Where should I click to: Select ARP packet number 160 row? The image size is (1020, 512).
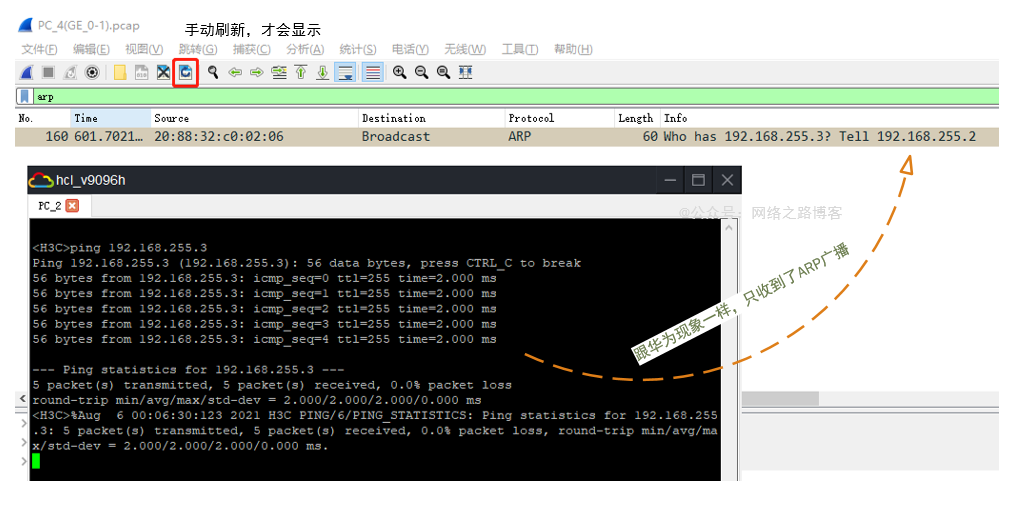(507, 137)
